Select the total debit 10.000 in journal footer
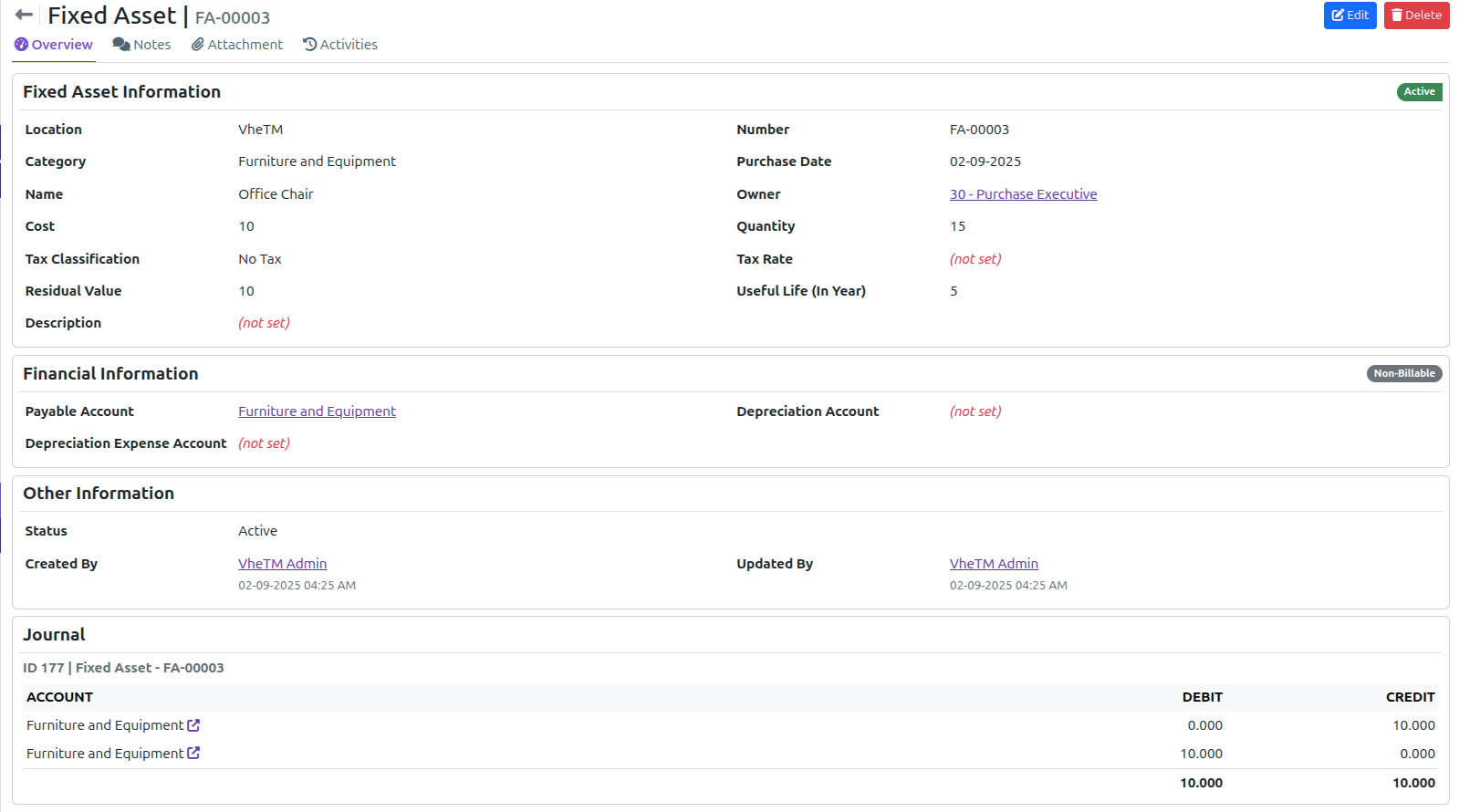Screen dimensions: 1459x812 1201,783
